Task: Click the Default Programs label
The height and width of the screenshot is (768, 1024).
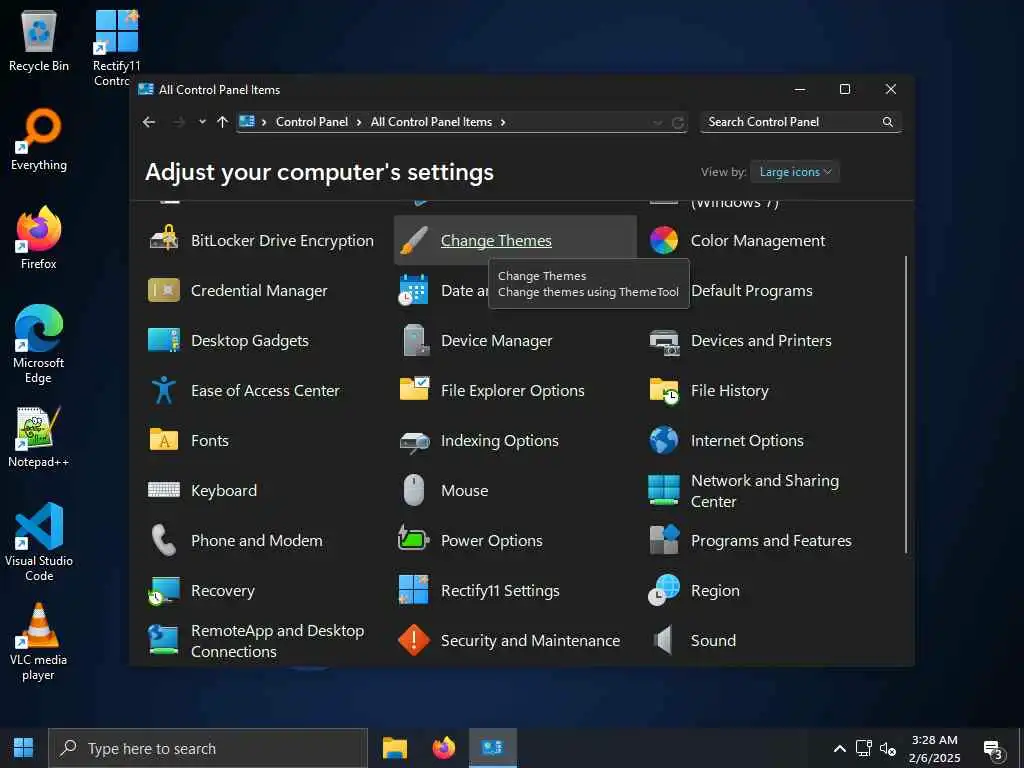Action: pyautogui.click(x=752, y=291)
